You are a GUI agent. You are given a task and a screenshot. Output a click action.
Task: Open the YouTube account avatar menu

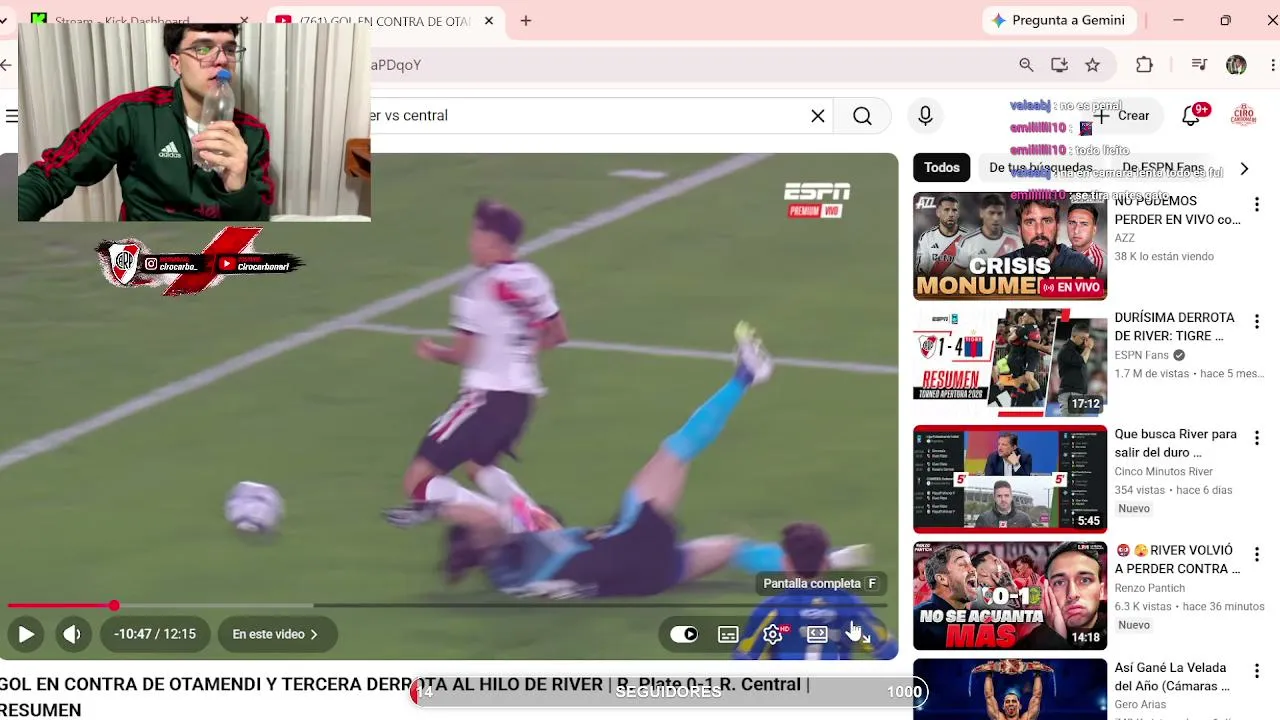[1243, 116]
